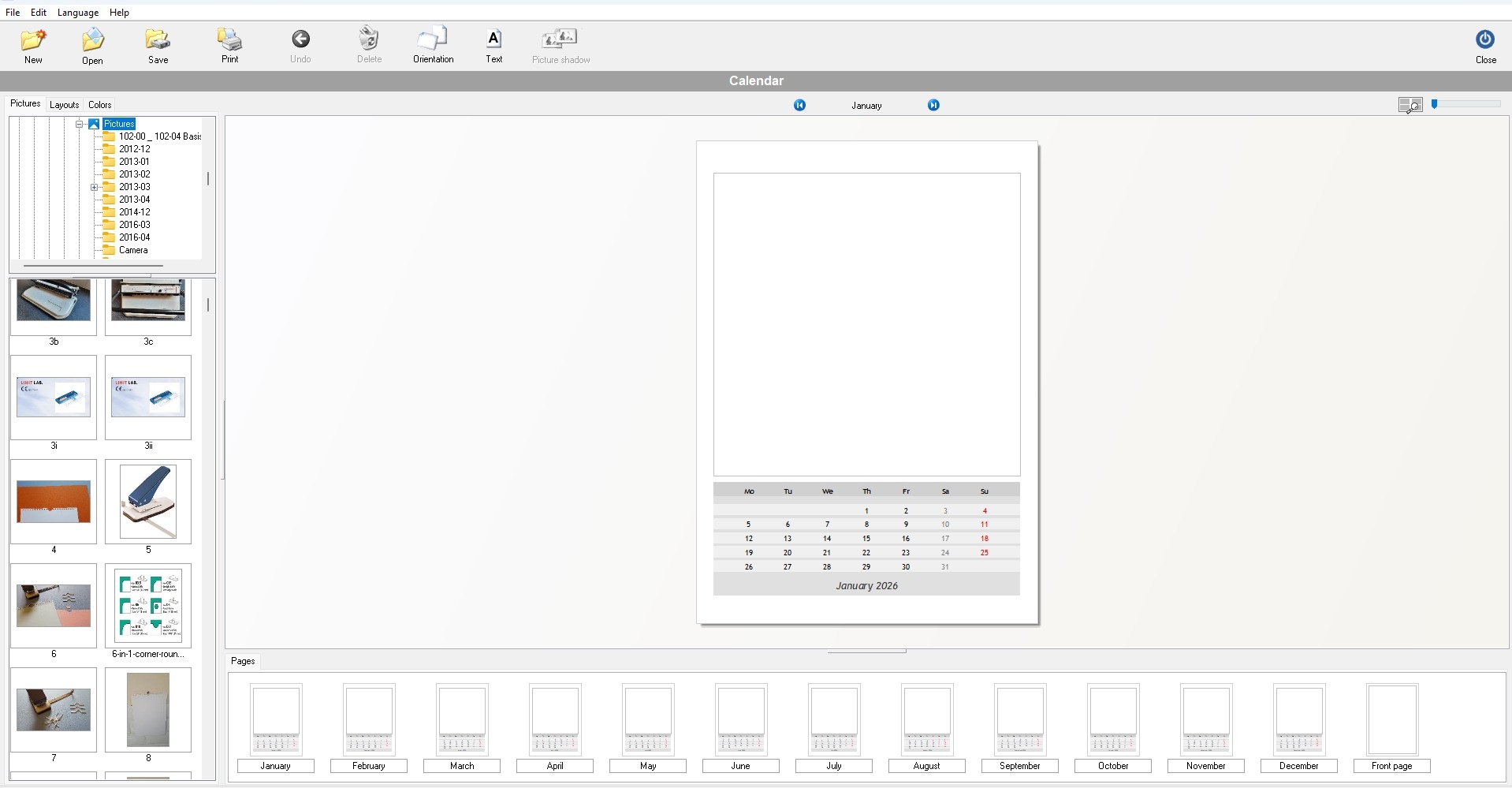Screen dimensions: 1512x788
Task: Select folder 2013-04
Action: click(135, 200)
